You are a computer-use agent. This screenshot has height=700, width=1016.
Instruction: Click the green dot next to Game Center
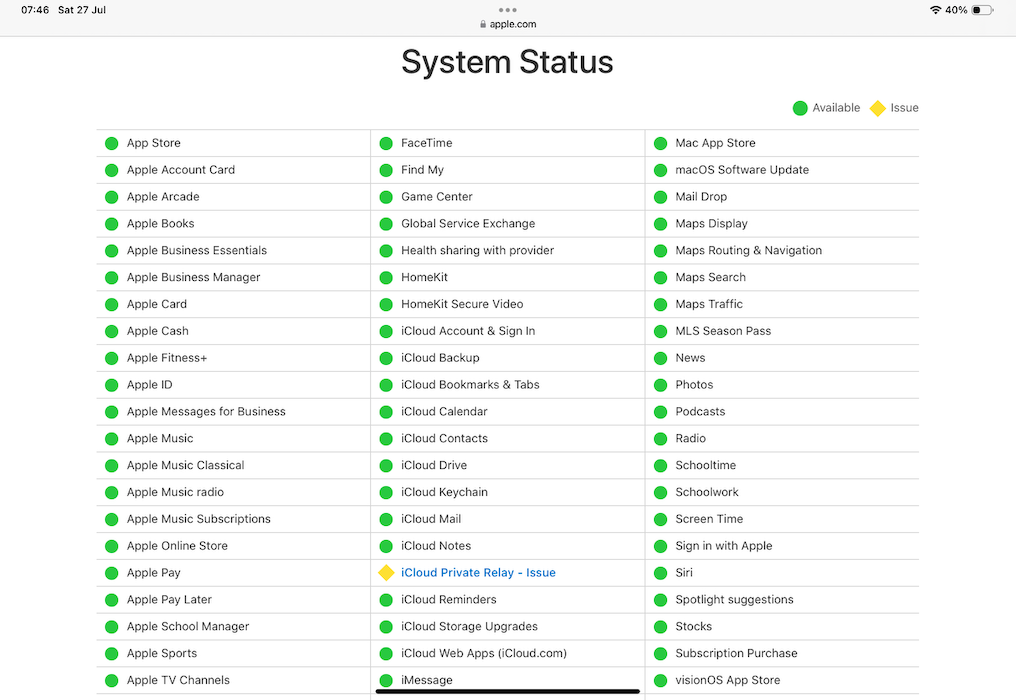386,197
